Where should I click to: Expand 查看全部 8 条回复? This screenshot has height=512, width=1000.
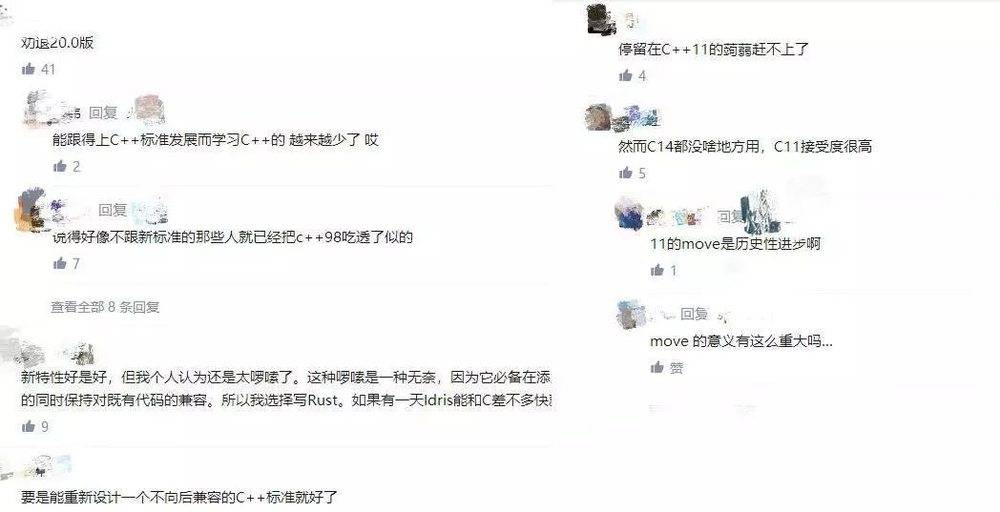(105, 307)
